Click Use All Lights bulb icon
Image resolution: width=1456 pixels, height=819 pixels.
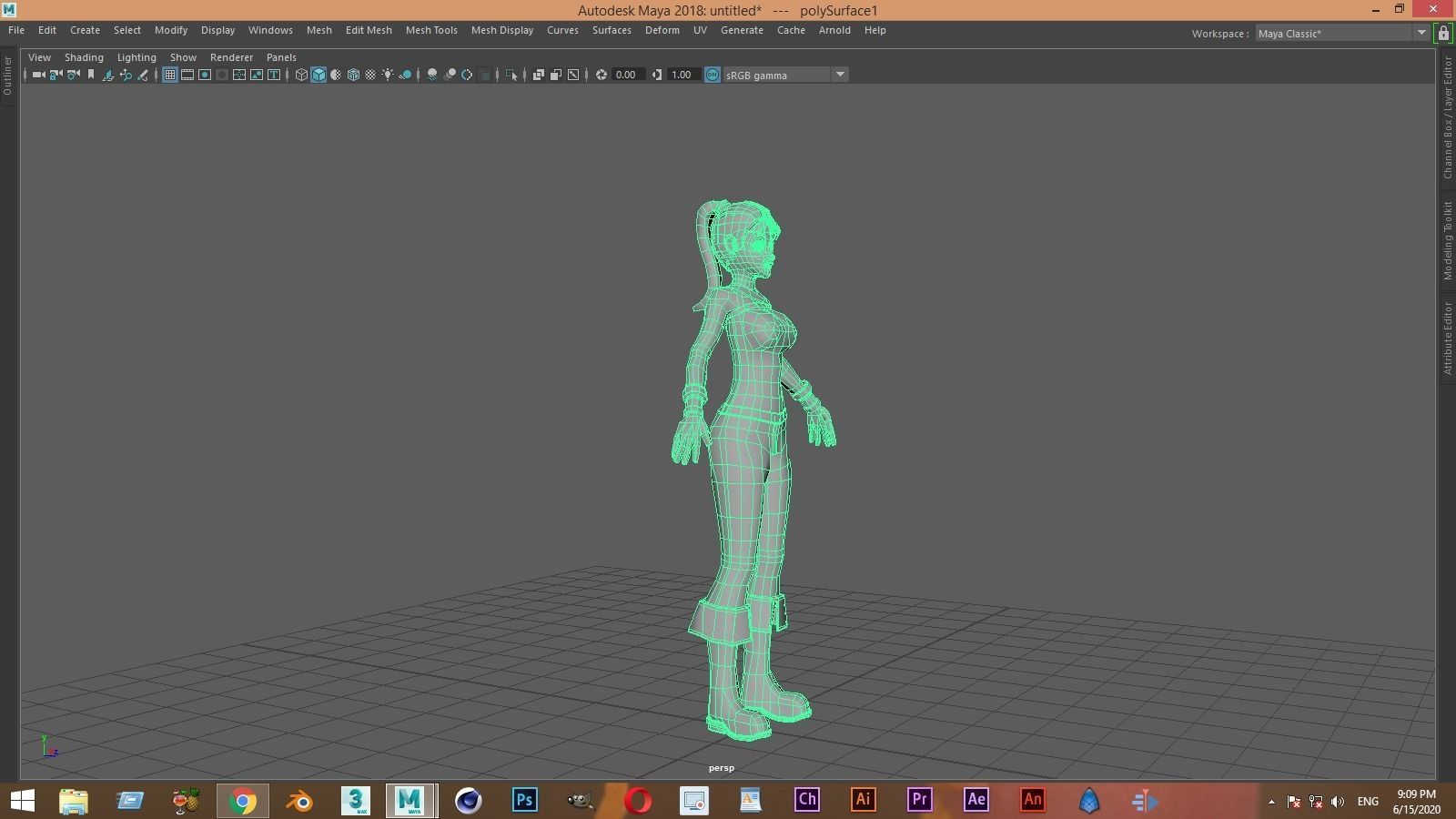pos(388,75)
